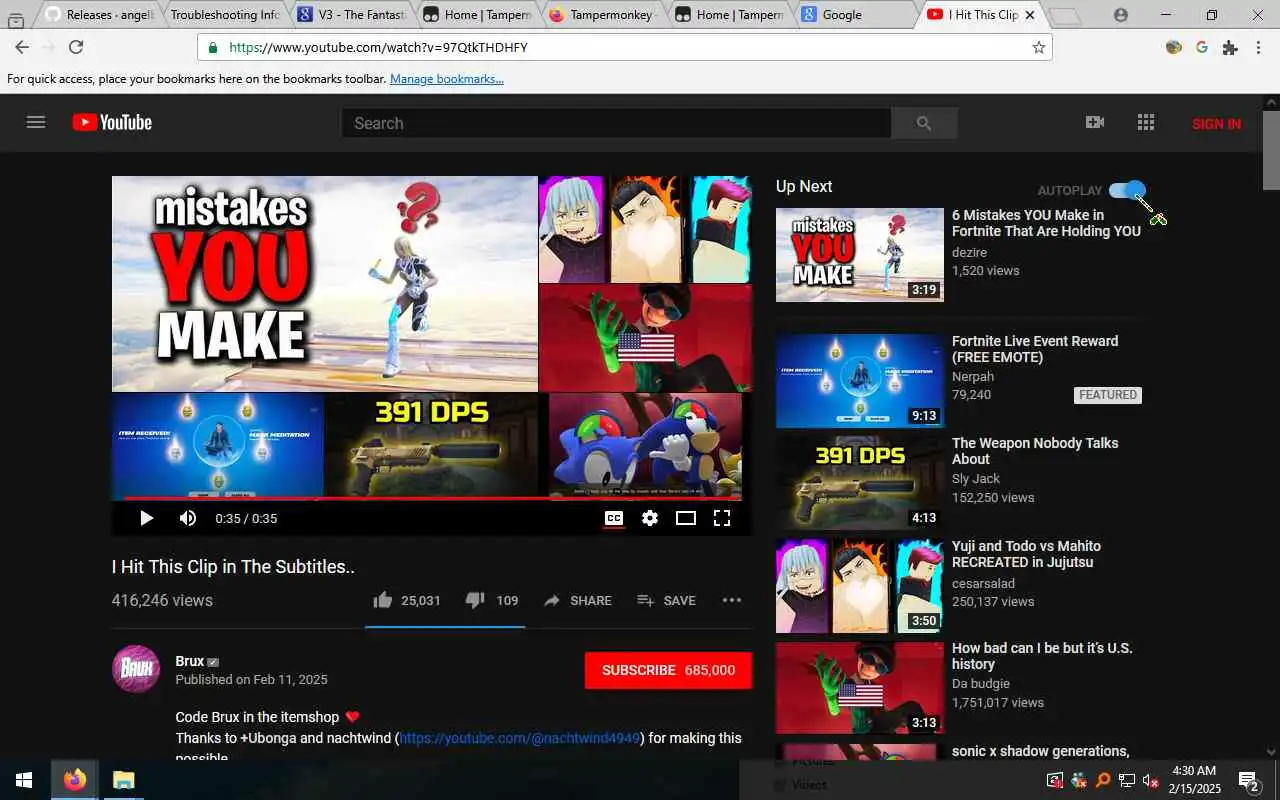
Task: Click the Sly Jack channel name
Action: pyautogui.click(x=976, y=478)
